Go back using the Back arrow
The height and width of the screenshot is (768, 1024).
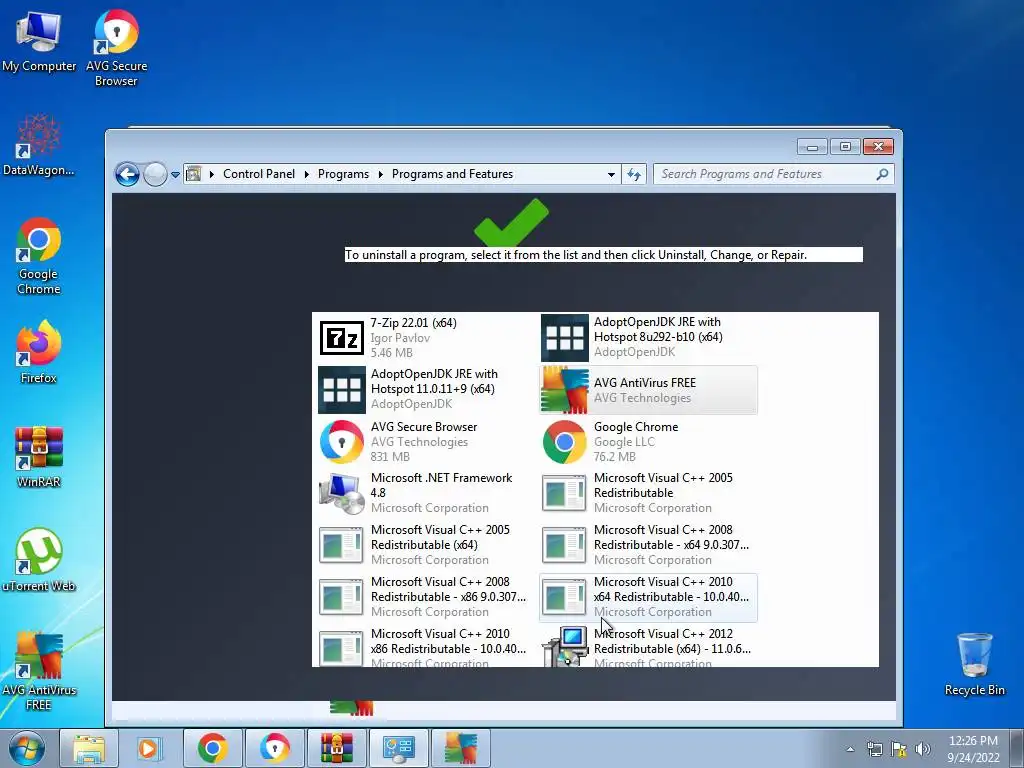click(x=127, y=174)
